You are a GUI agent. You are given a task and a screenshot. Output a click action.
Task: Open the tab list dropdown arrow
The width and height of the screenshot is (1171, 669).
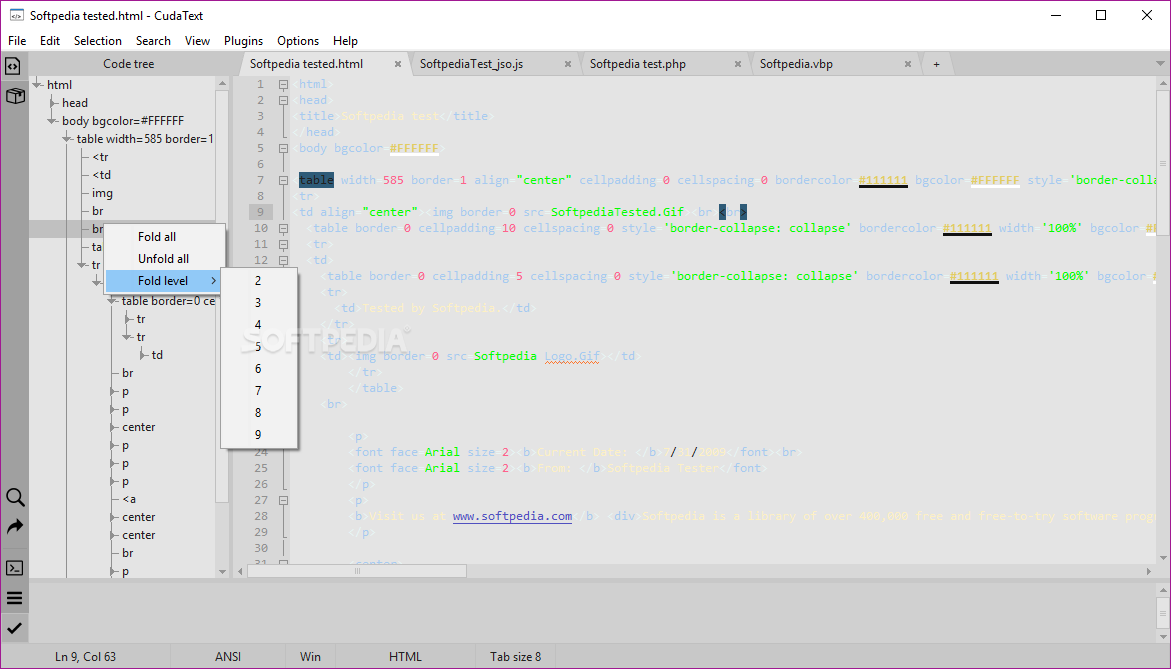point(1161,64)
